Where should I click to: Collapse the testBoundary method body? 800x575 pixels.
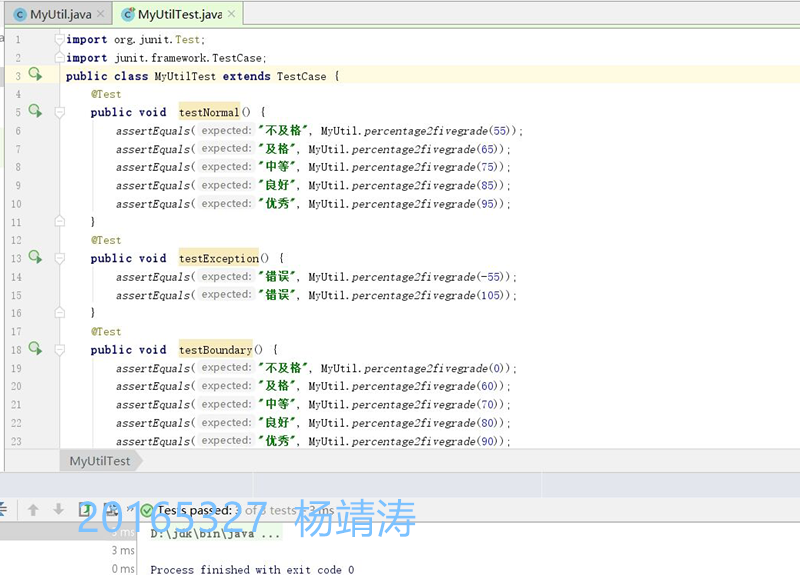[x=60, y=349]
